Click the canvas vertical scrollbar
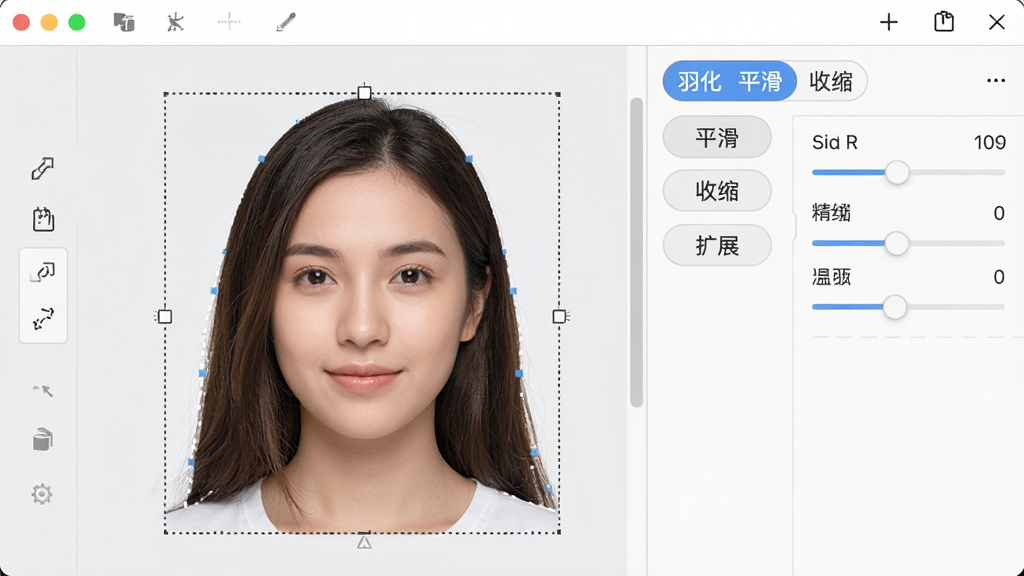The width and height of the screenshot is (1024, 576). (x=637, y=252)
